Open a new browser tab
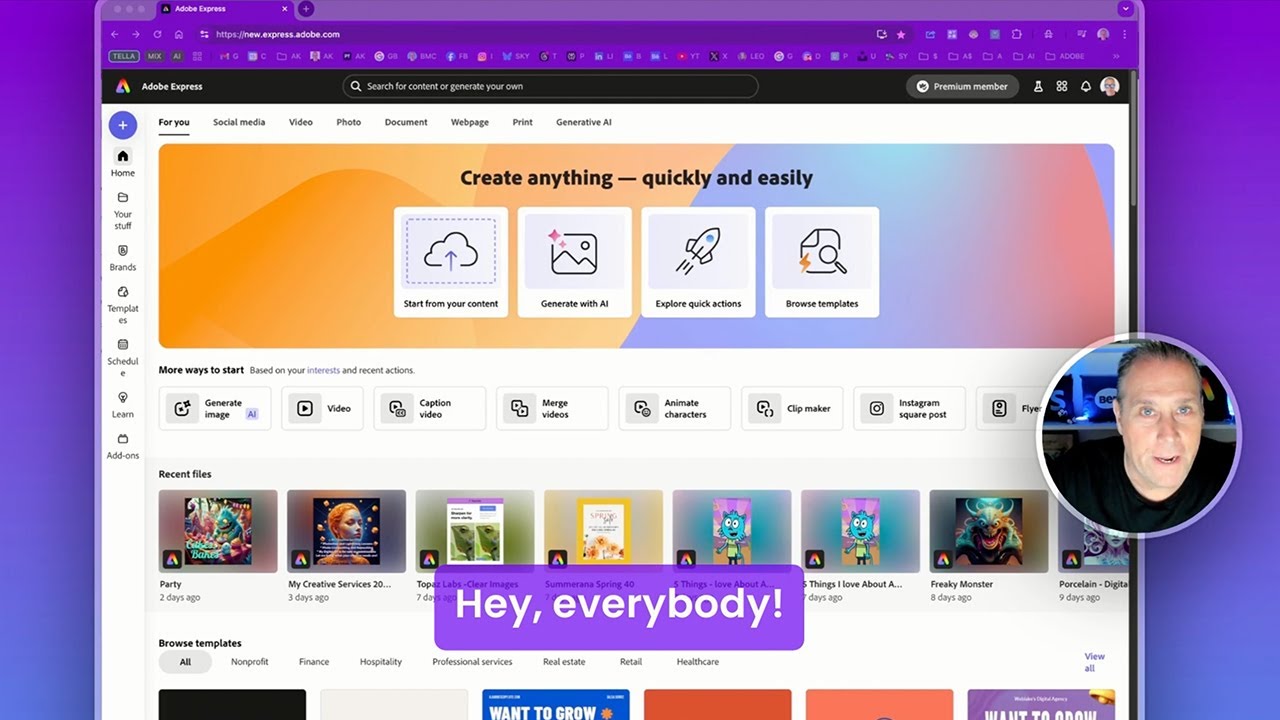 pos(306,9)
